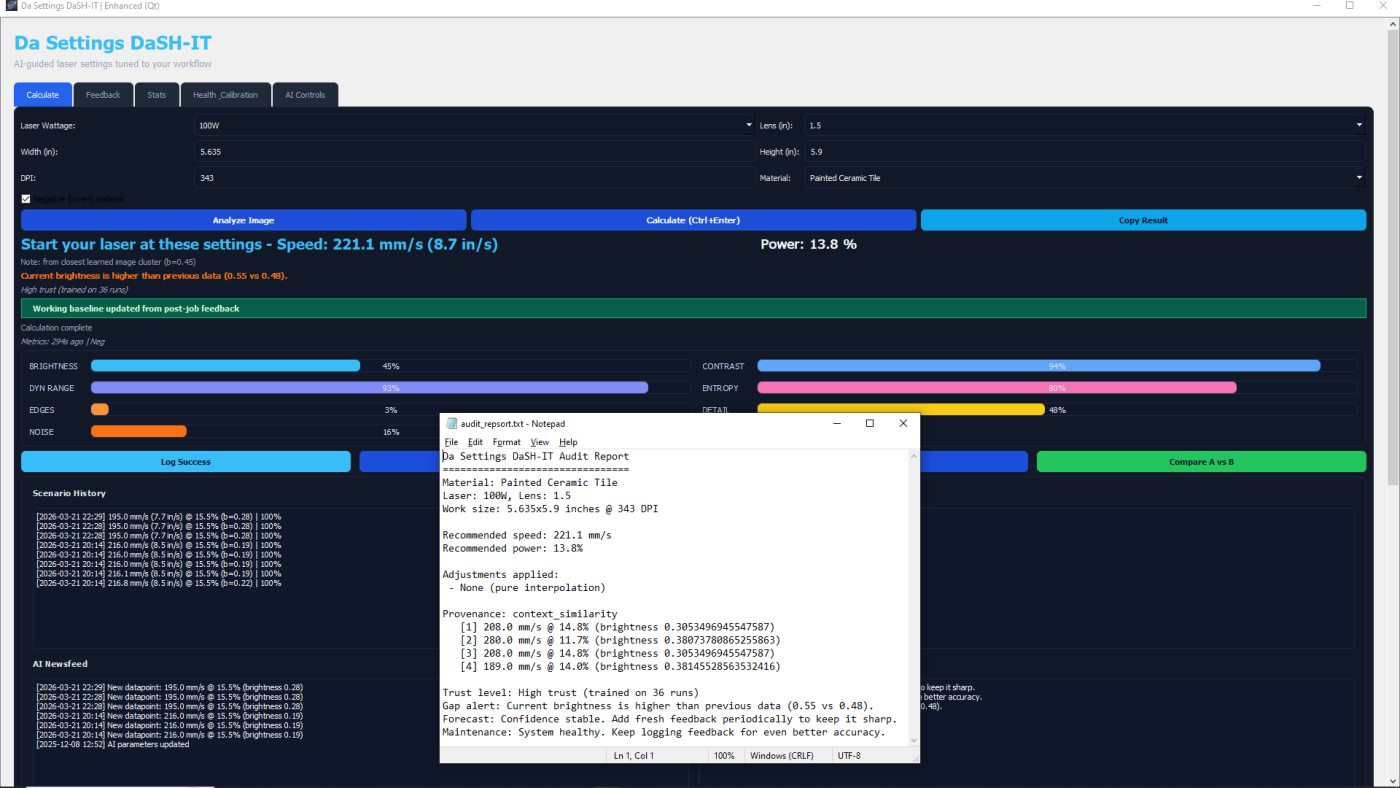Viewport: 1400px width, 788px height.
Task: Open the Health_Calibration tab
Action: click(225, 95)
